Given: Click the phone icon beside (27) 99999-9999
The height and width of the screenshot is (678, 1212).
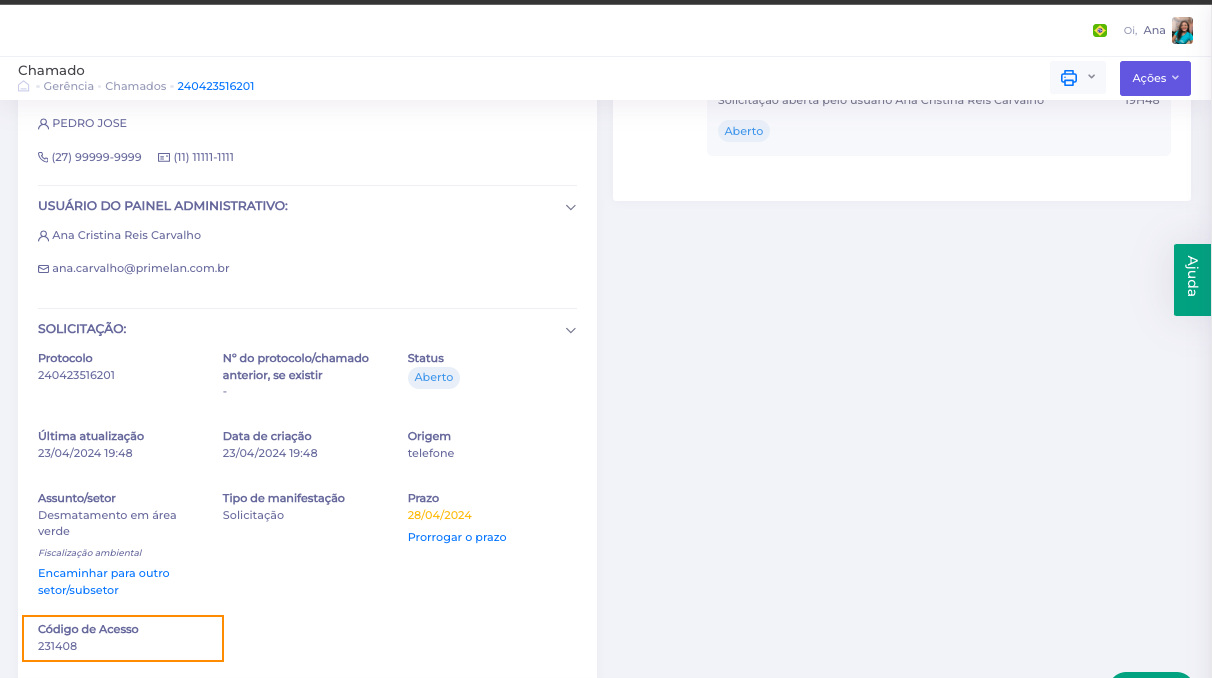Looking at the screenshot, I should coord(43,157).
